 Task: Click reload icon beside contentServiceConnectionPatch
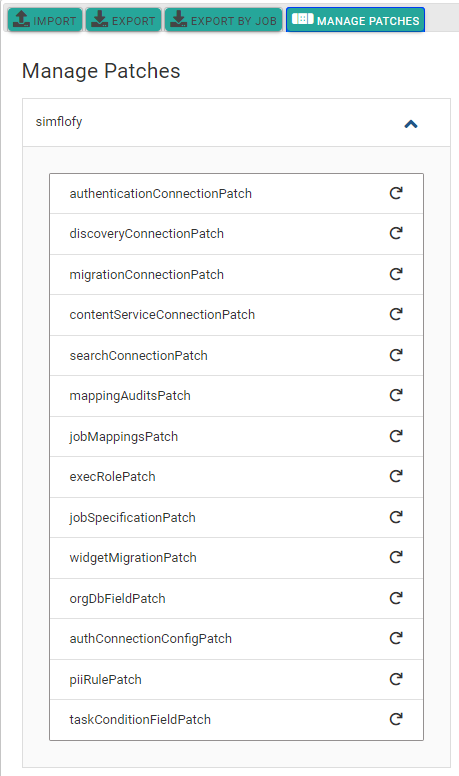[396, 314]
